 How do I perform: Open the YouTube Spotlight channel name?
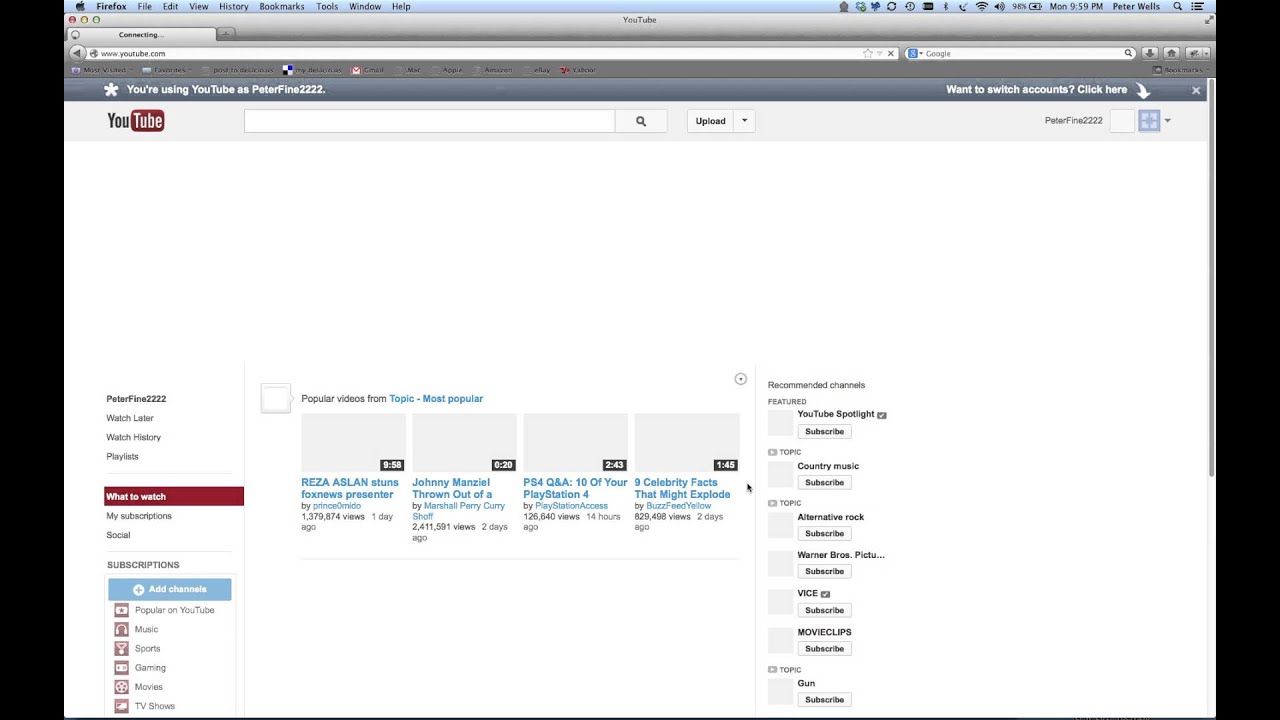click(x=836, y=414)
